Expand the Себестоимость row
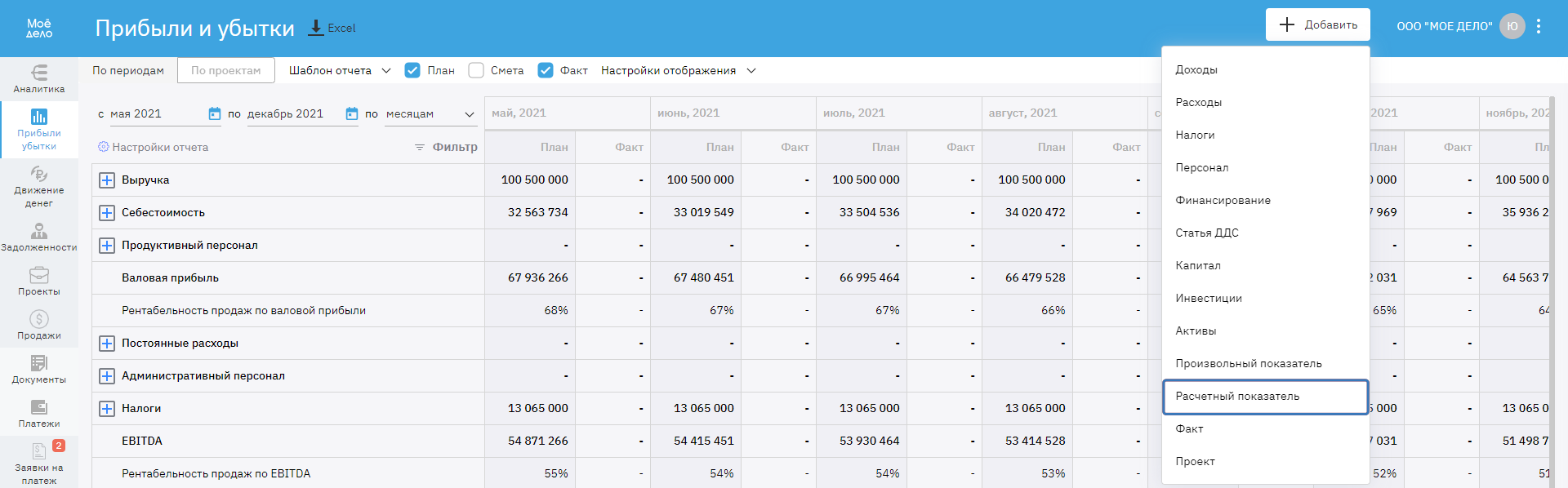 [x=107, y=212]
